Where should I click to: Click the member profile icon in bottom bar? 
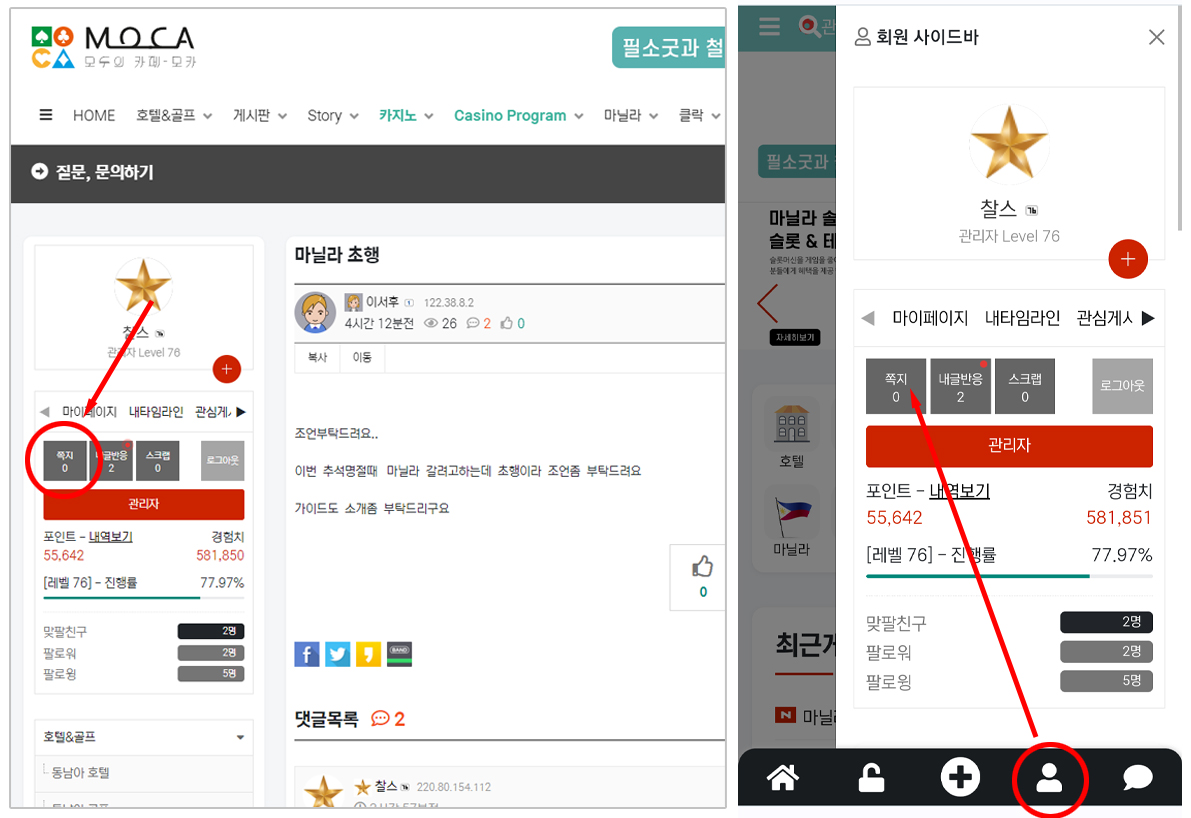tap(1048, 777)
